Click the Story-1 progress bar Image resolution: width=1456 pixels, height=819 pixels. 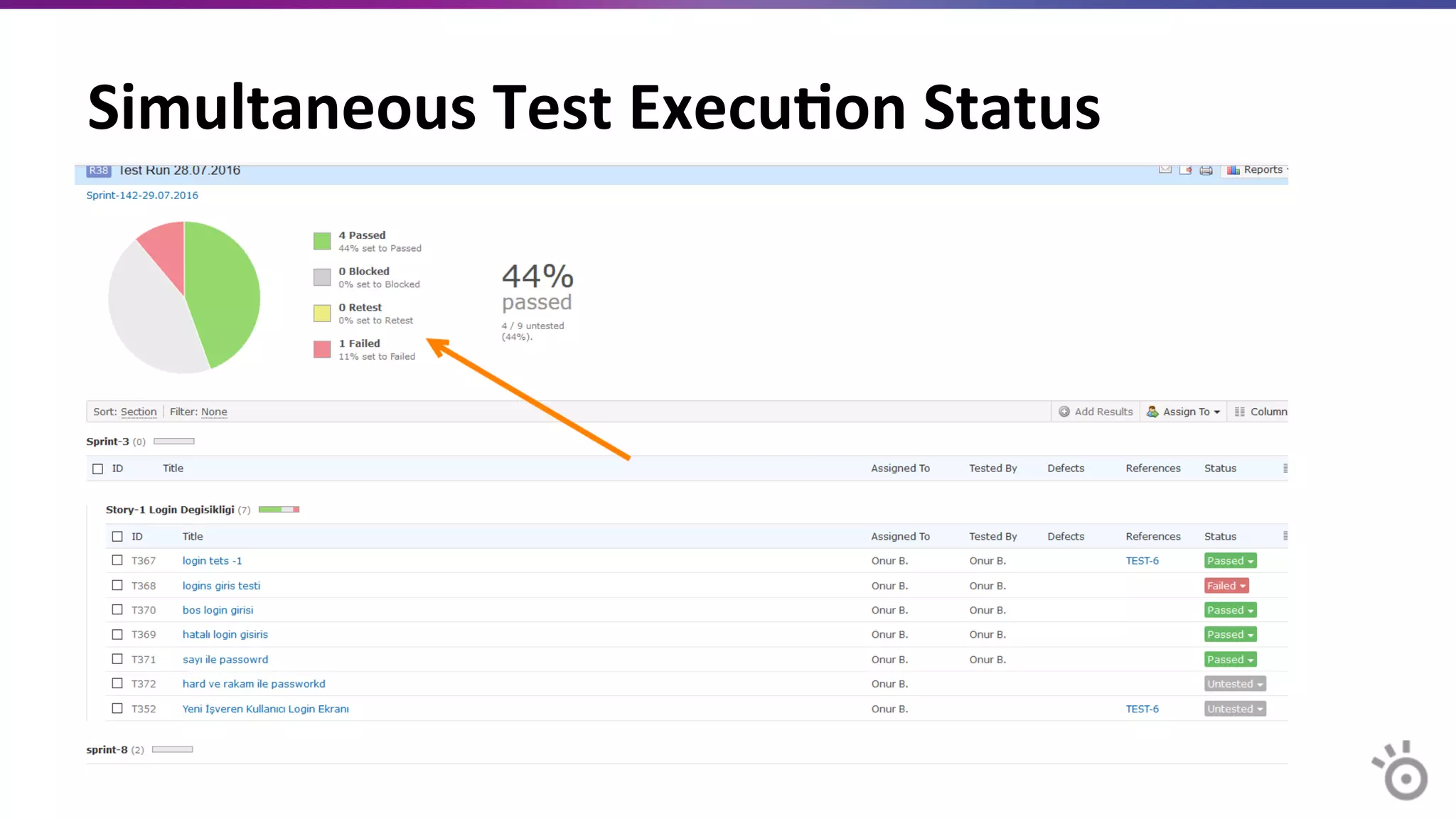pyautogui.click(x=279, y=509)
